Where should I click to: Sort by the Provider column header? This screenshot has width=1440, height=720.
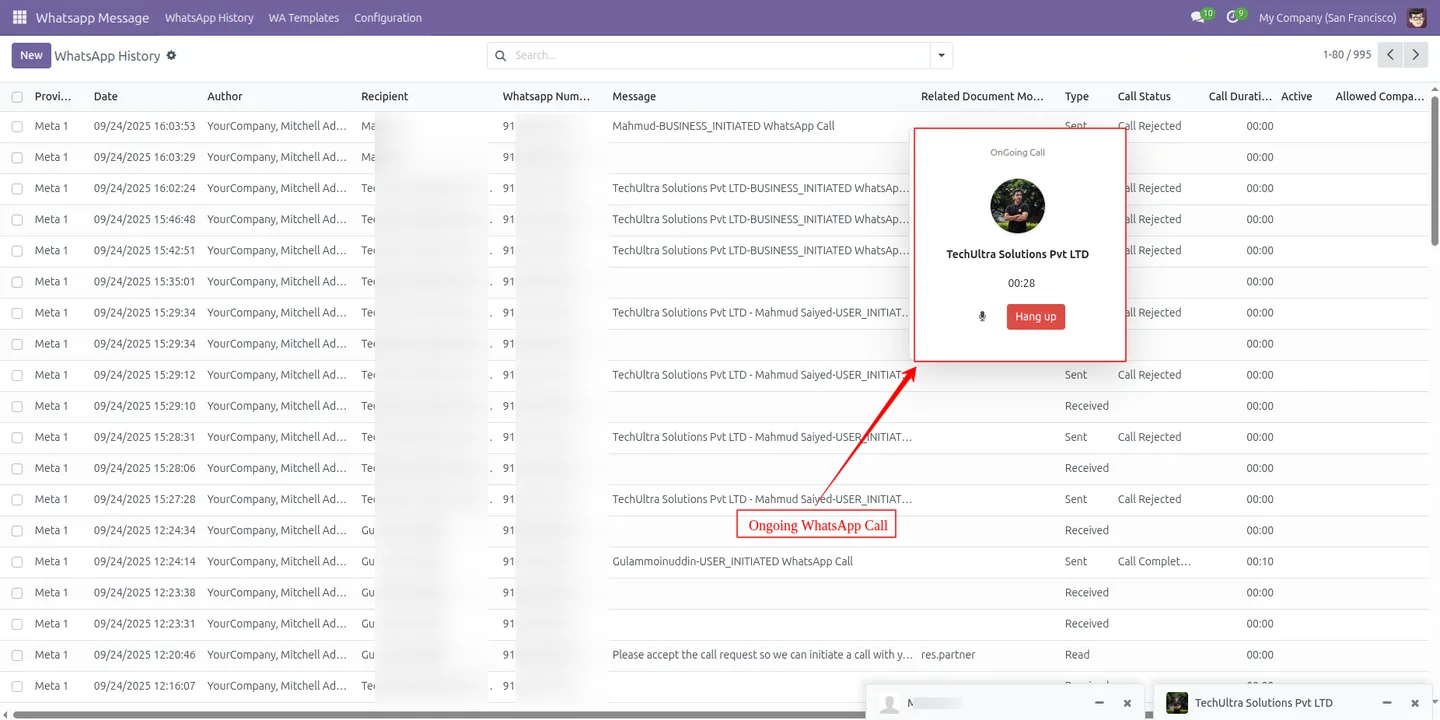coord(53,97)
